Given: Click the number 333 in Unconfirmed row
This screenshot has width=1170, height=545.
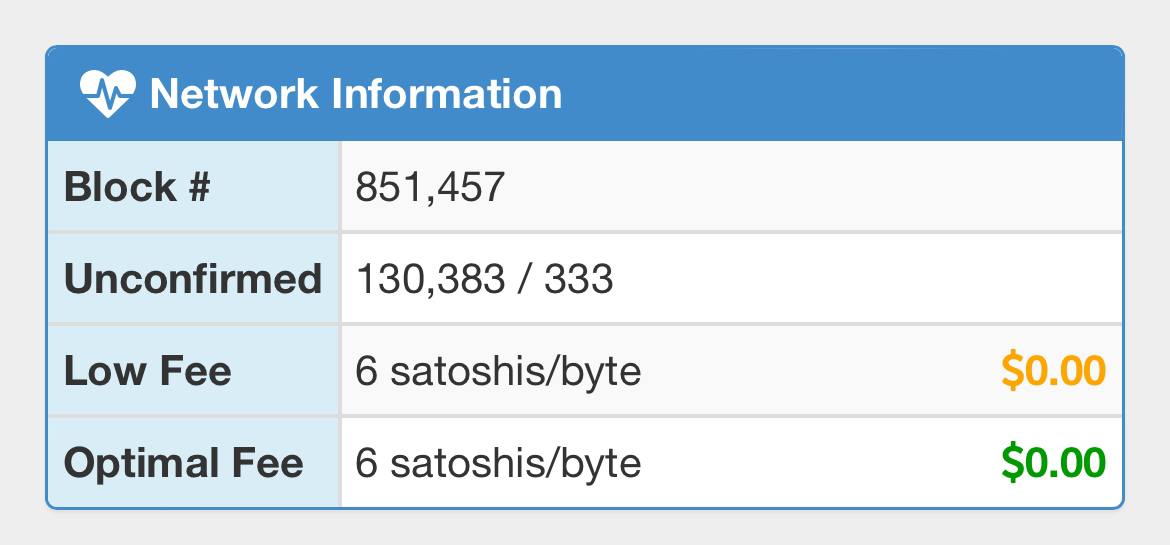Looking at the screenshot, I should [x=578, y=278].
